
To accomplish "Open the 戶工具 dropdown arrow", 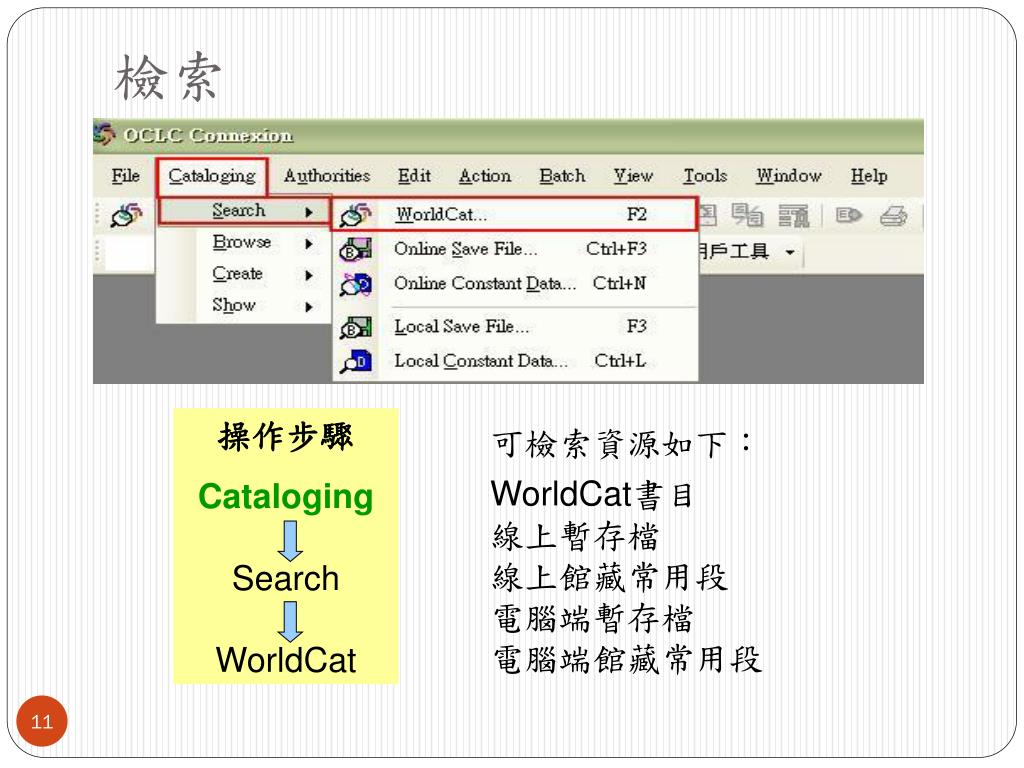I will (790, 252).
